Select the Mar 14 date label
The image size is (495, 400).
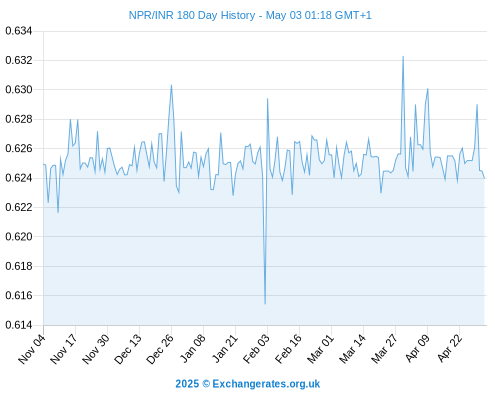point(352,348)
